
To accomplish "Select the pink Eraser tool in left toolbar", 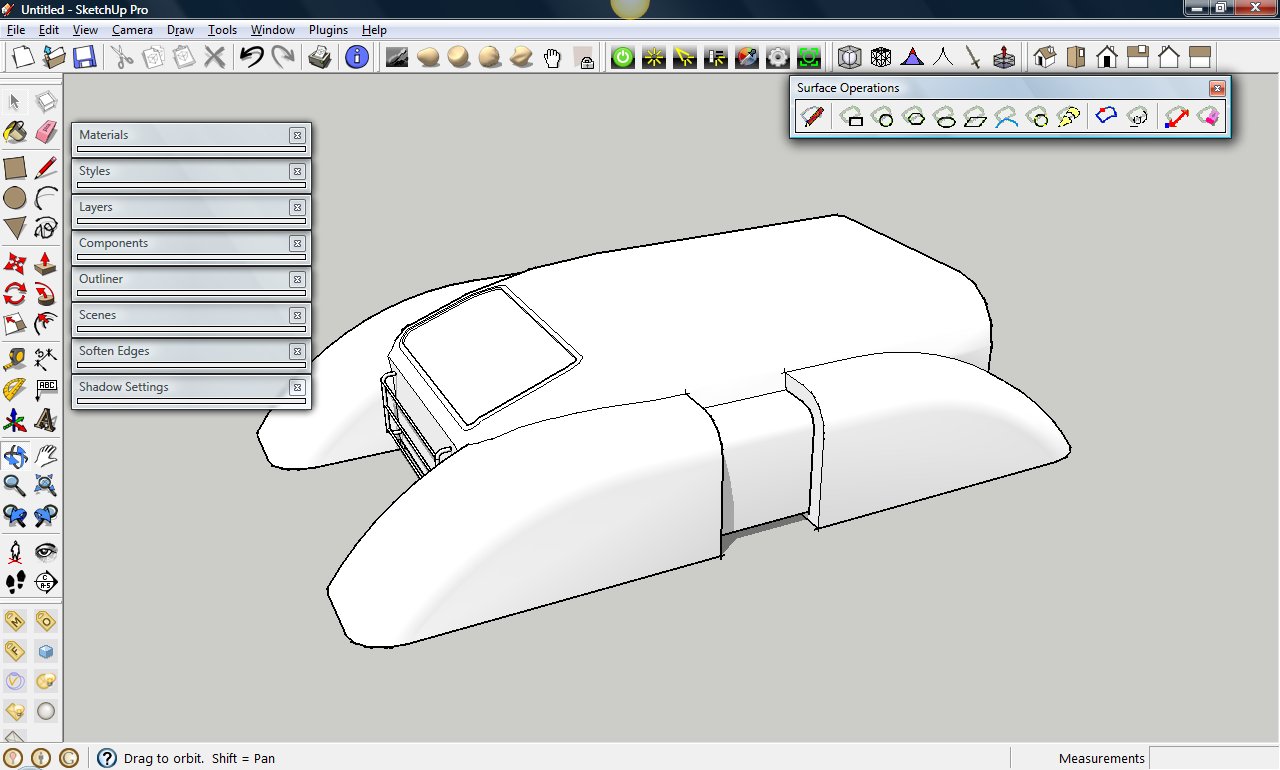I will click(x=46, y=132).
